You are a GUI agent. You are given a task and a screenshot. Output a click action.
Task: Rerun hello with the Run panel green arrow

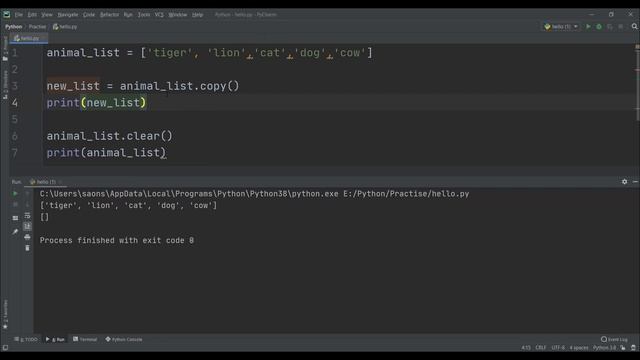tap(15, 193)
